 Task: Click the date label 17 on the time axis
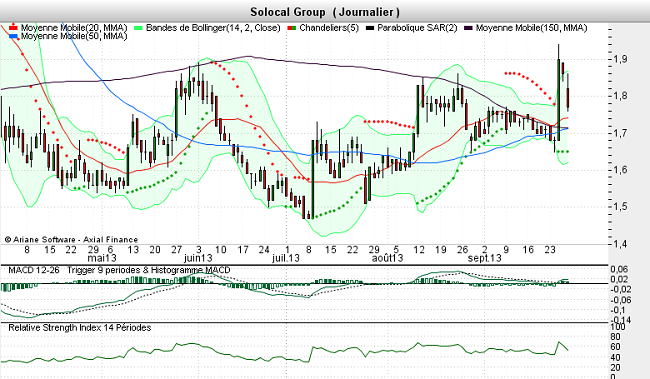[x=243, y=250]
